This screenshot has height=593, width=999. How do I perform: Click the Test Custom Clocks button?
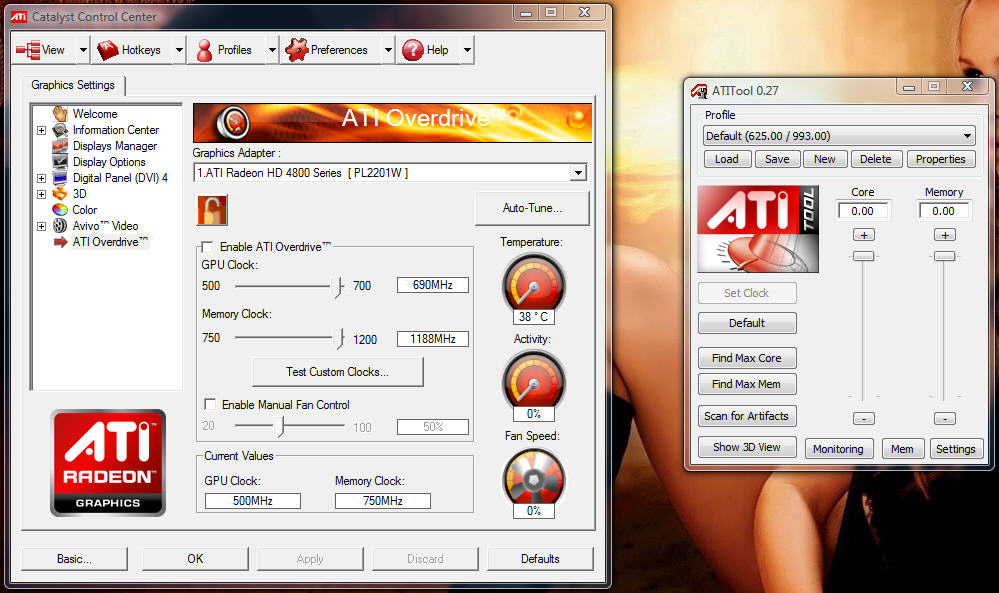(338, 372)
